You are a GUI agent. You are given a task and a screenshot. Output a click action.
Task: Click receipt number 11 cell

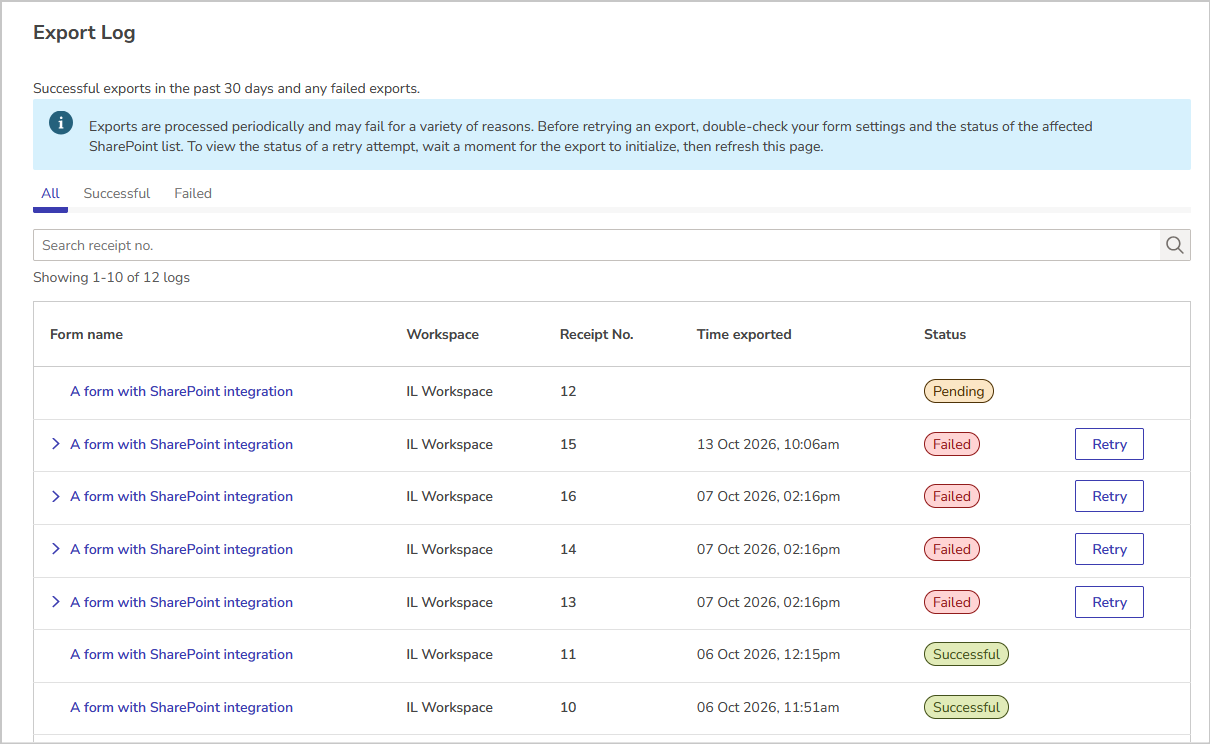click(x=568, y=654)
